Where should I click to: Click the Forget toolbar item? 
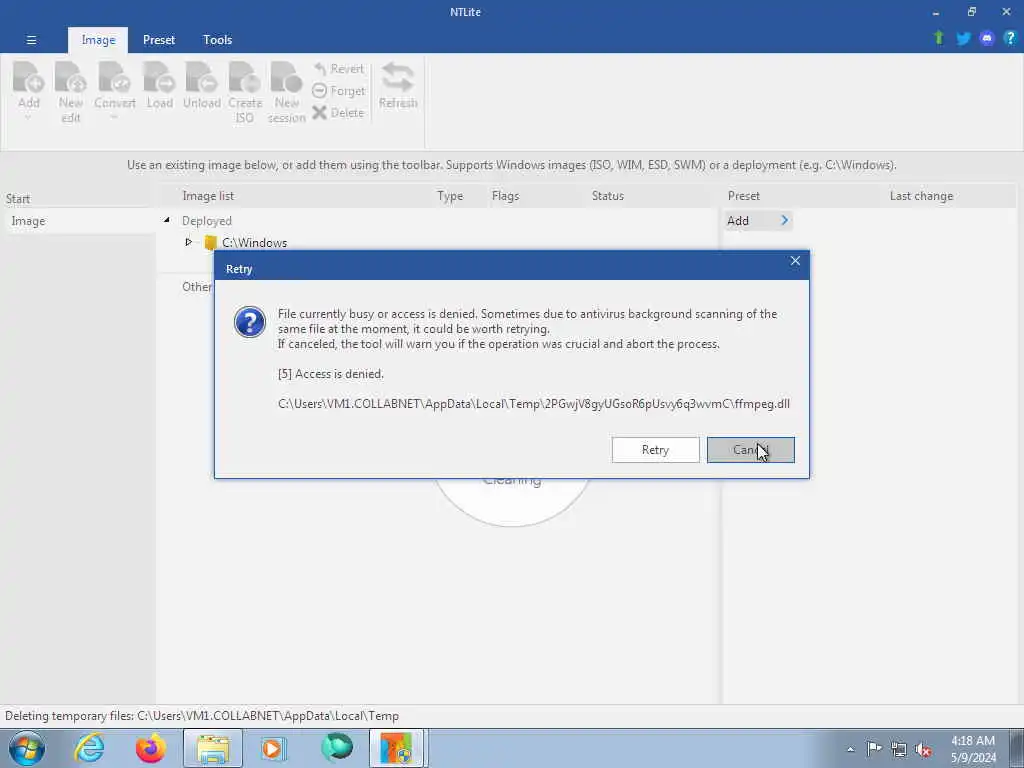(x=338, y=91)
